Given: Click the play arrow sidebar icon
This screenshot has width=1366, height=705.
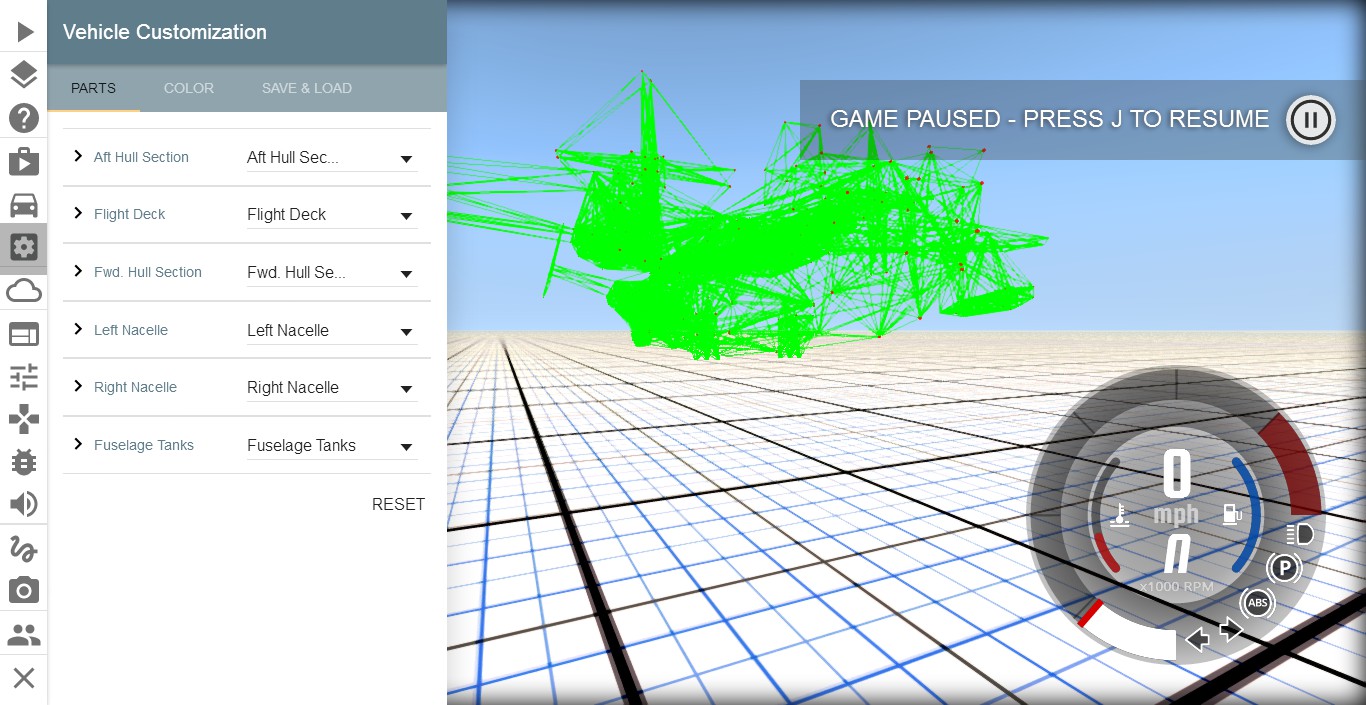Looking at the screenshot, I should tap(24, 33).
